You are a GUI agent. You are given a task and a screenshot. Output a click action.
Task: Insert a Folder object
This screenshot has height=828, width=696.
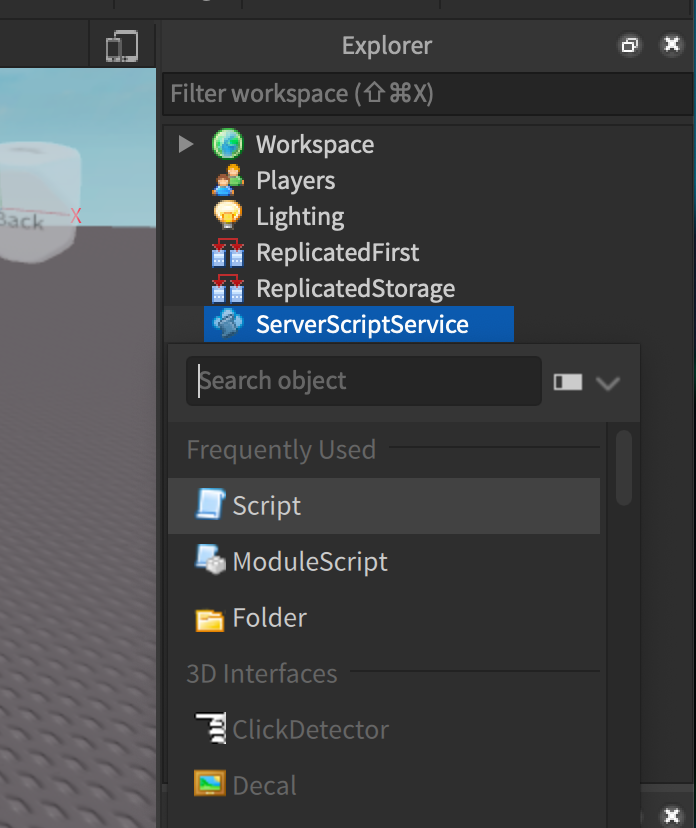(x=384, y=617)
